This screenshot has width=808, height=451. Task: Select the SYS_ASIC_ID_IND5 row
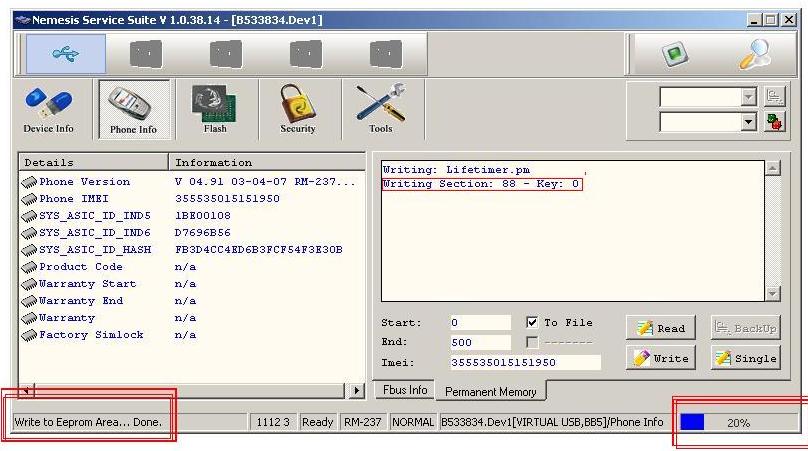[191, 216]
